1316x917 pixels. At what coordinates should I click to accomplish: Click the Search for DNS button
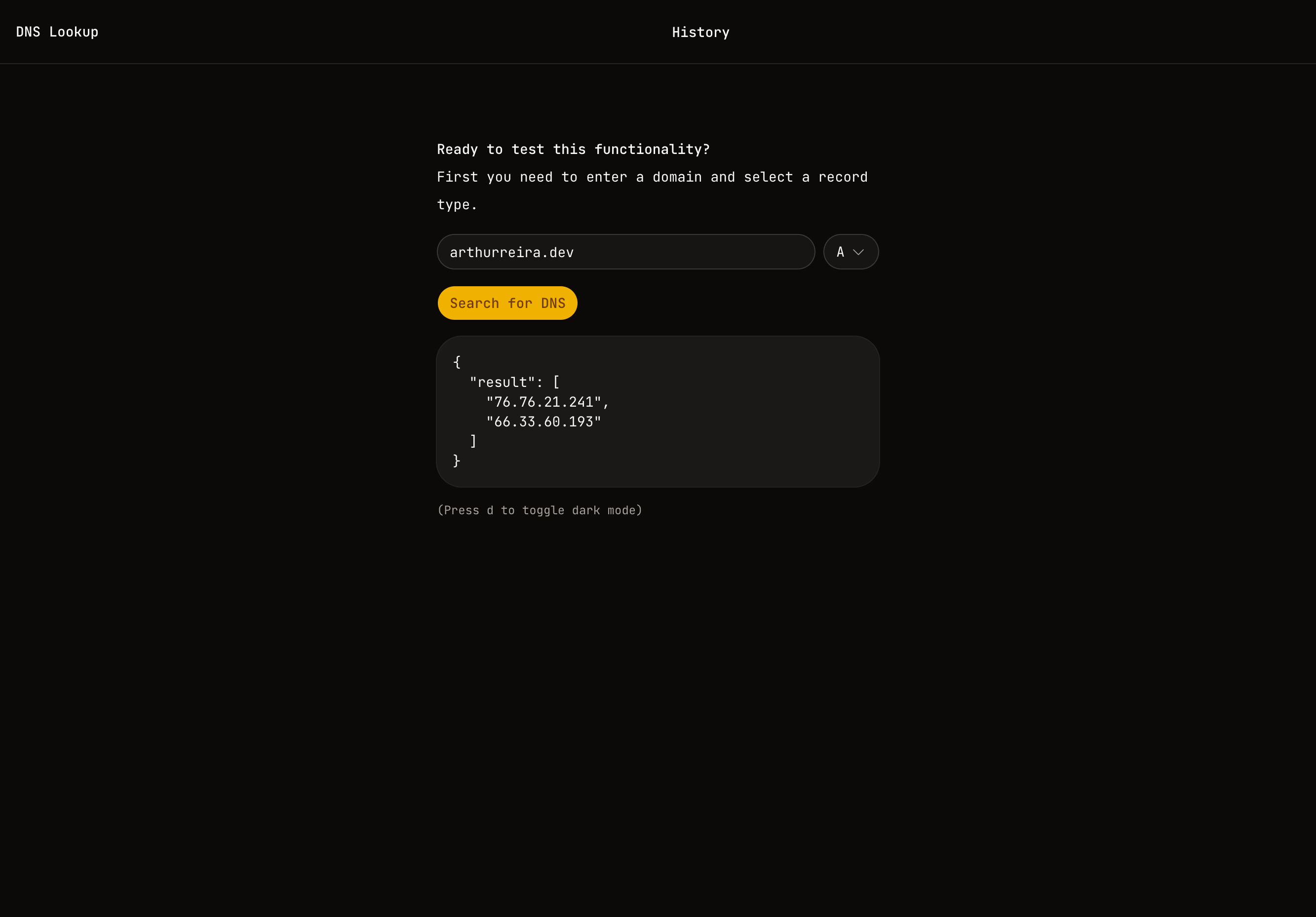(x=507, y=303)
